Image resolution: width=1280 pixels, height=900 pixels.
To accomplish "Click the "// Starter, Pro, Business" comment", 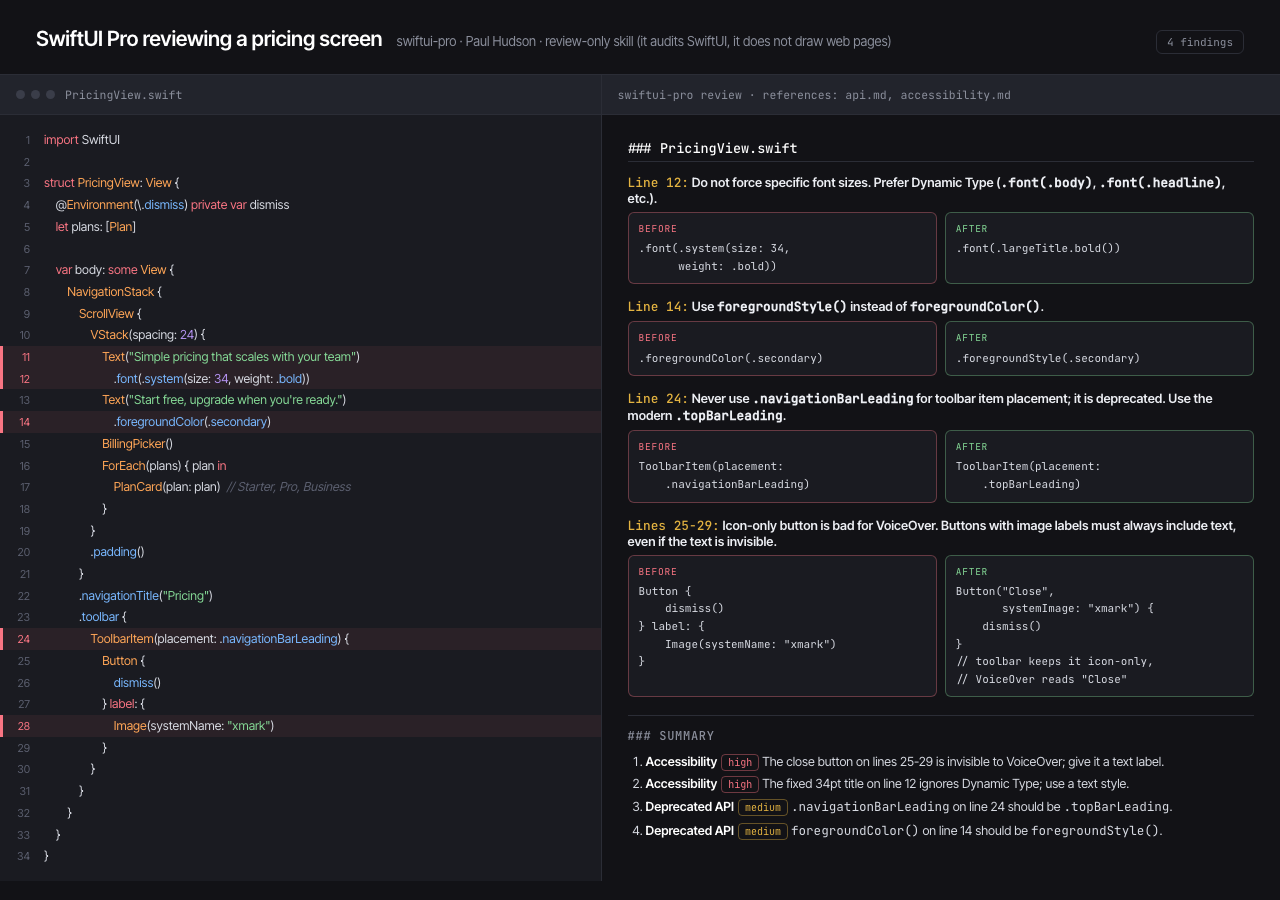I will pos(289,487).
